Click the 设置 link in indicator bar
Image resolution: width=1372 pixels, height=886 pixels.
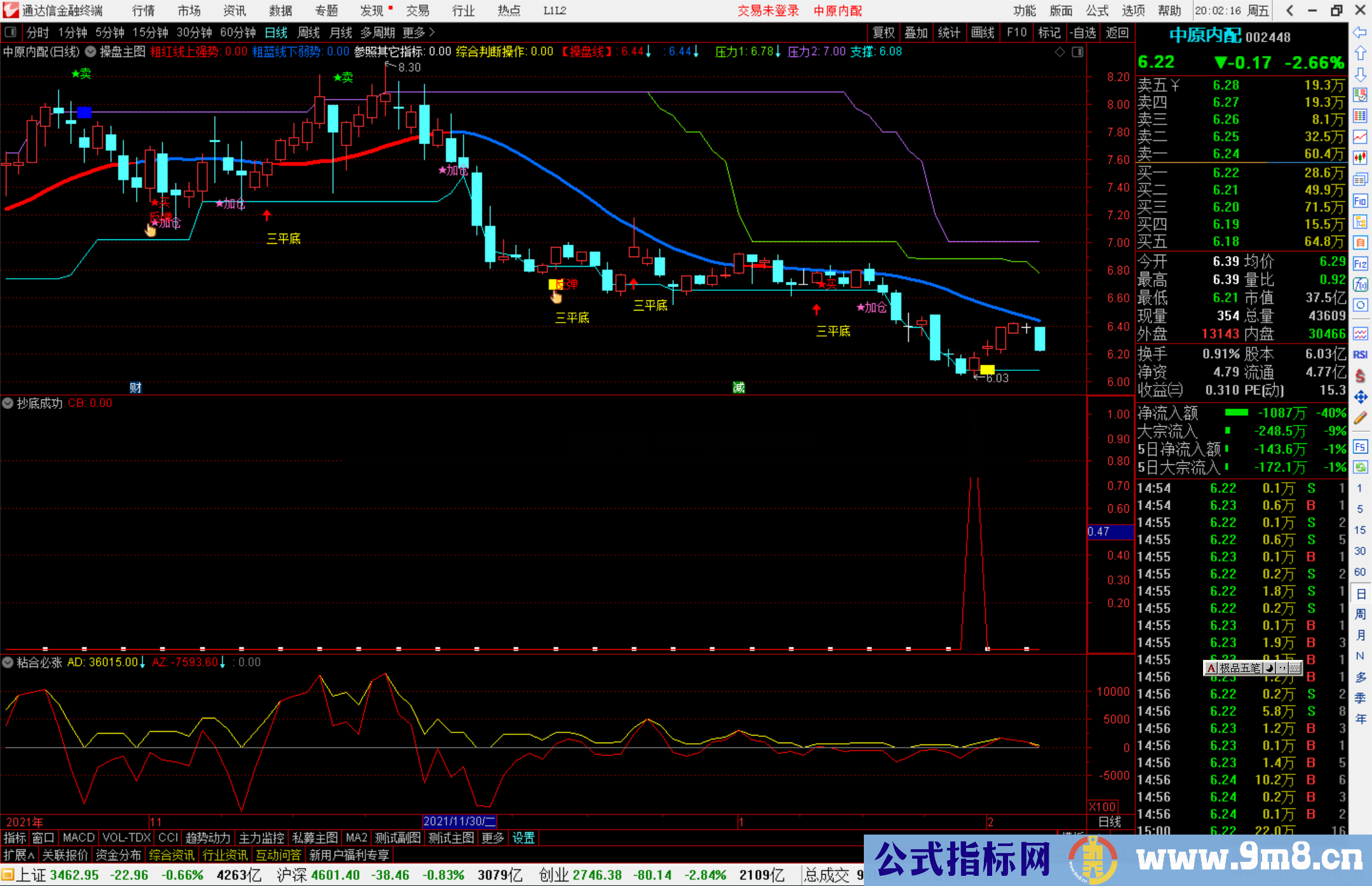click(x=523, y=838)
